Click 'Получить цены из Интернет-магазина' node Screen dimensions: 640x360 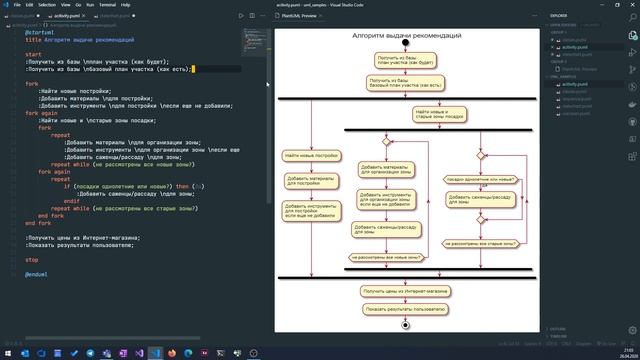(405, 291)
